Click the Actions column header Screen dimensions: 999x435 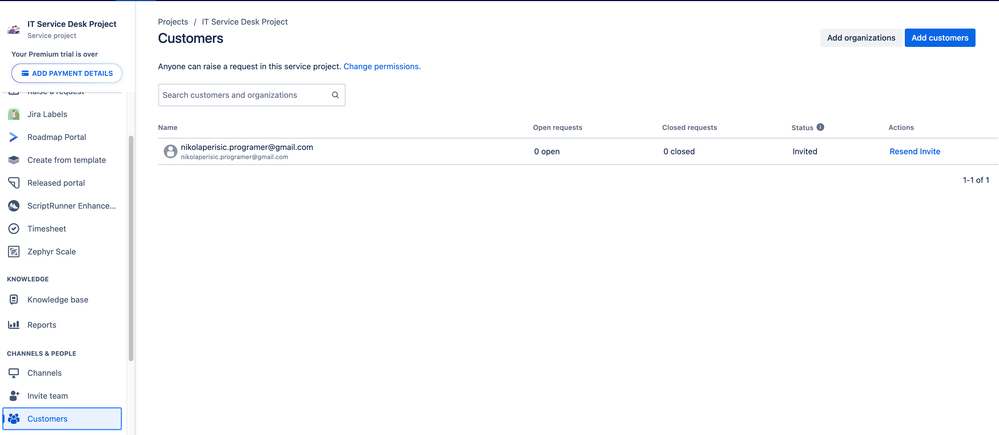(x=901, y=127)
